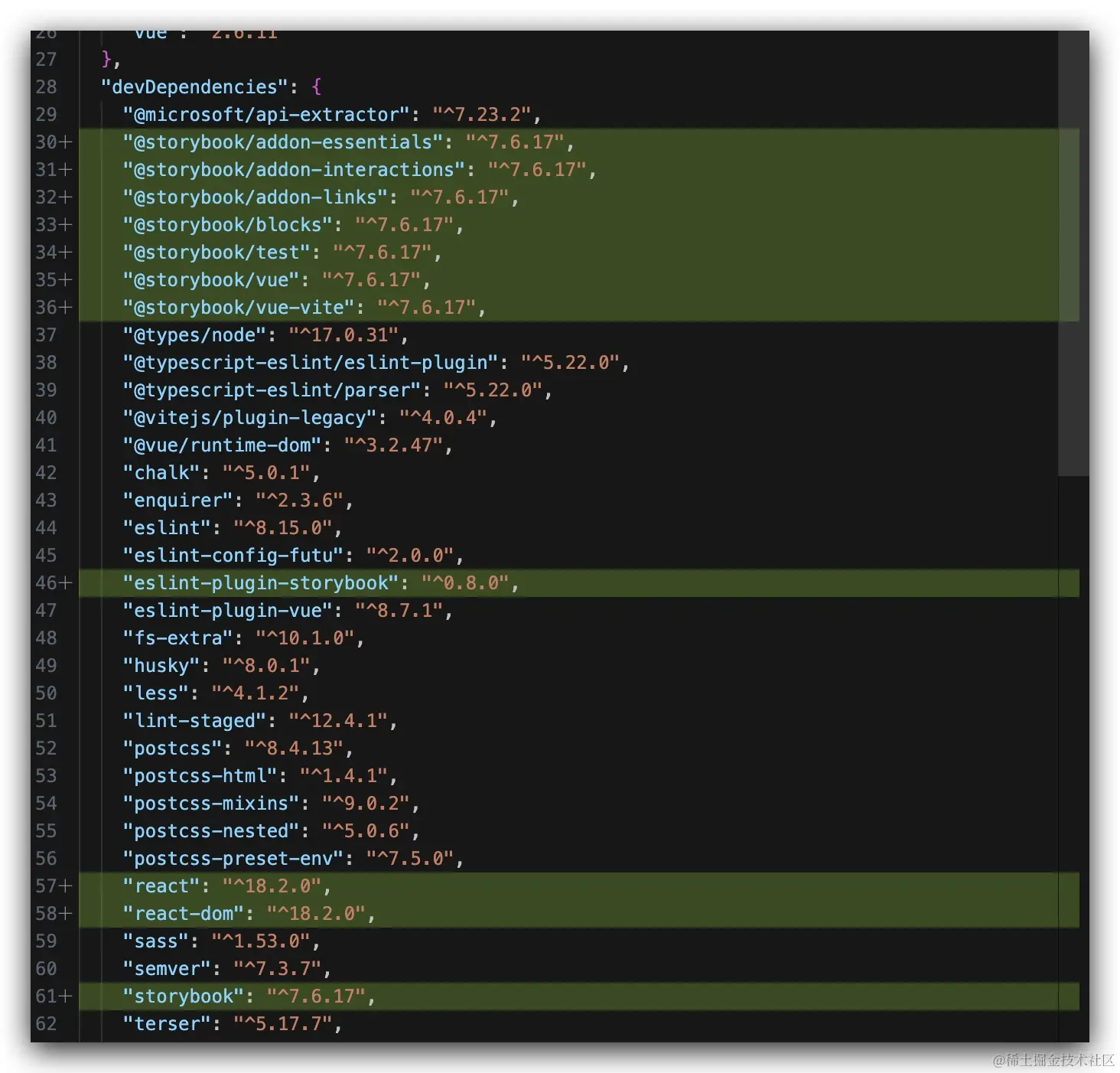This screenshot has width=1120, height=1073.
Task: Click the "@storybook/test" entry
Action: (282, 253)
